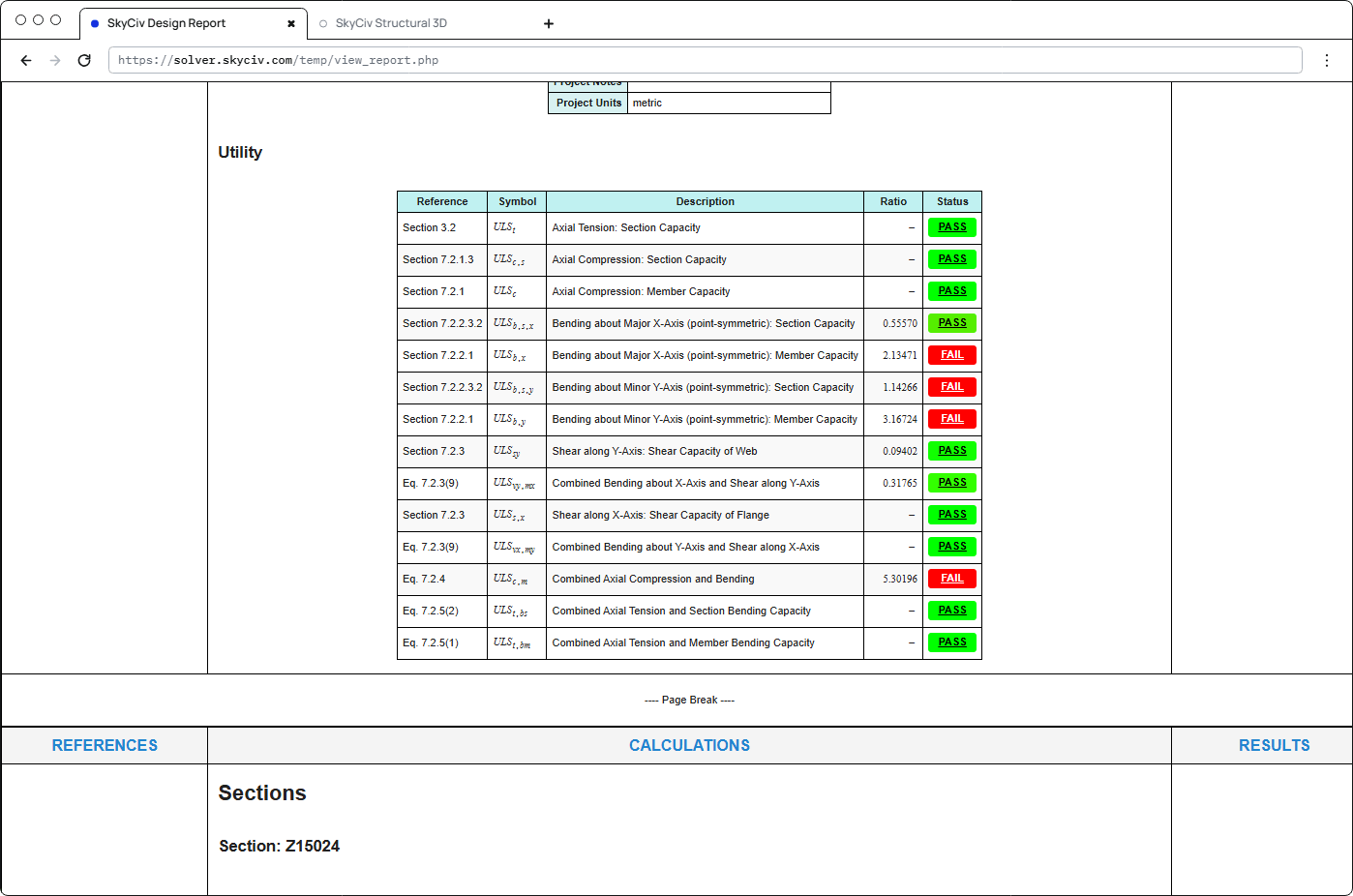Click the CALCULATIONS column heading

pyautogui.click(x=689, y=745)
